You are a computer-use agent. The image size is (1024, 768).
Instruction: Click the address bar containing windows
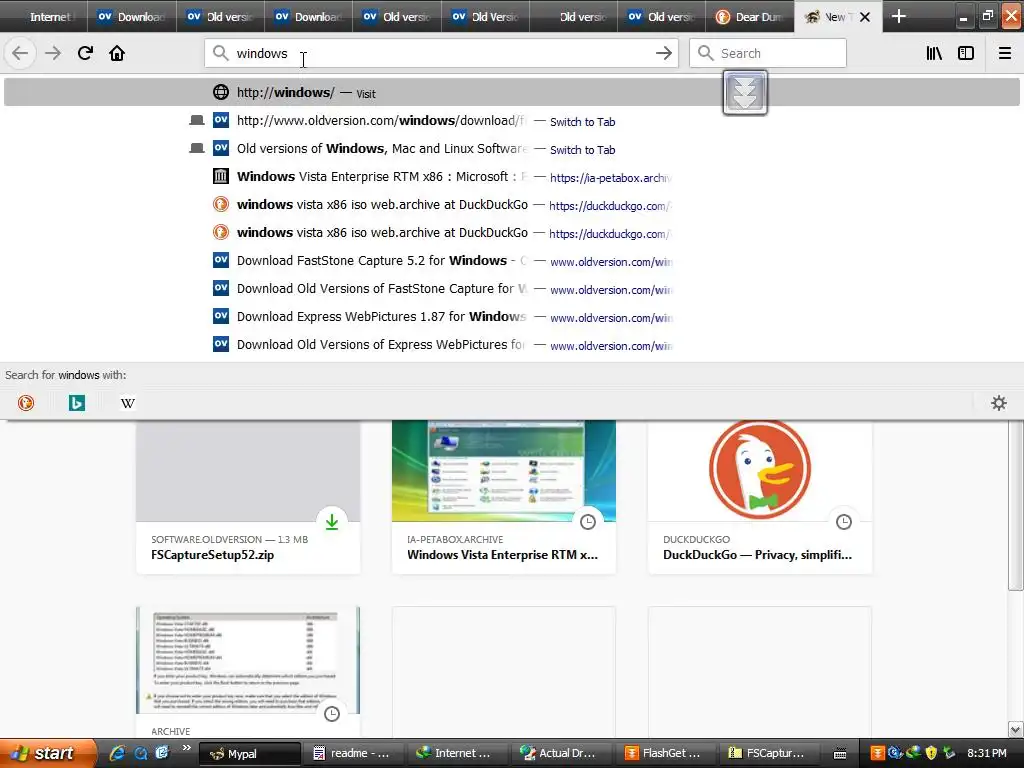(441, 53)
